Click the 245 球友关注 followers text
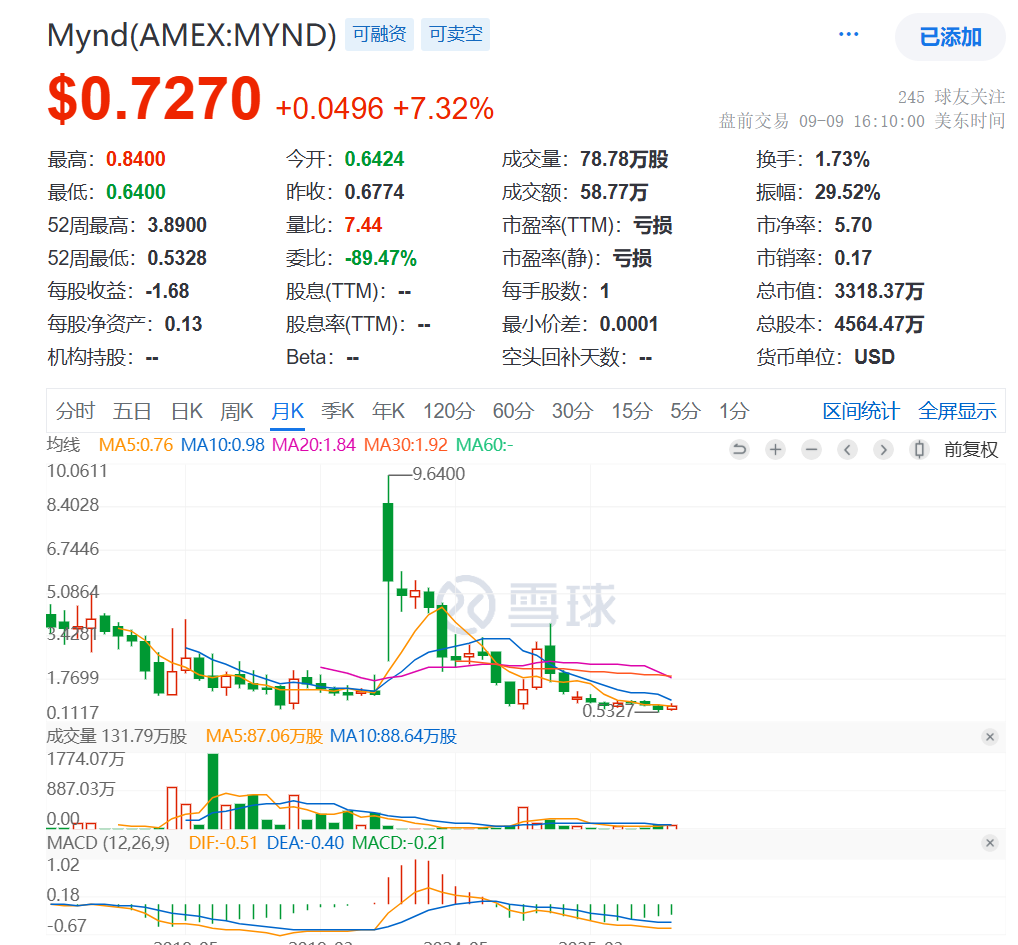The image size is (1018, 945). pyautogui.click(x=952, y=97)
